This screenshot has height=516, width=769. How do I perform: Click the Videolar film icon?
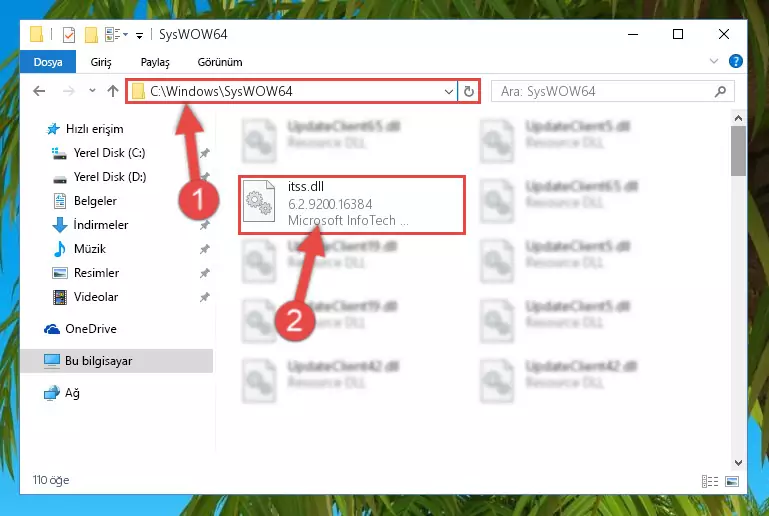point(59,297)
